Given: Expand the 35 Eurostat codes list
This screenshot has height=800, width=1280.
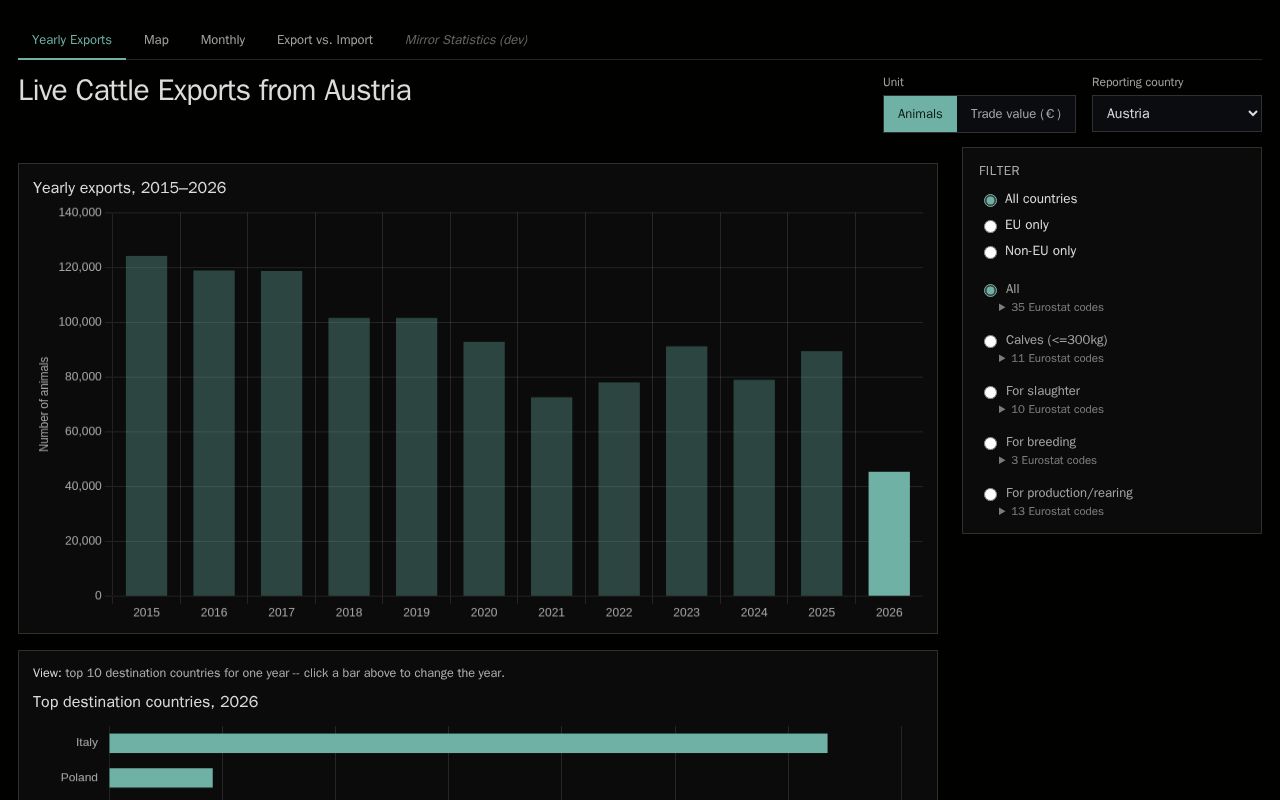Looking at the screenshot, I should point(1051,307).
